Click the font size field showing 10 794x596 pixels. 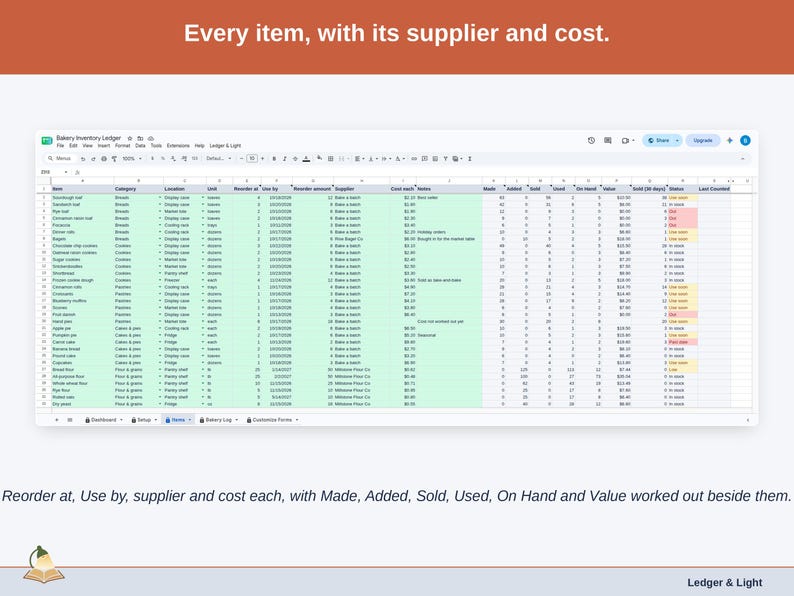252,158
